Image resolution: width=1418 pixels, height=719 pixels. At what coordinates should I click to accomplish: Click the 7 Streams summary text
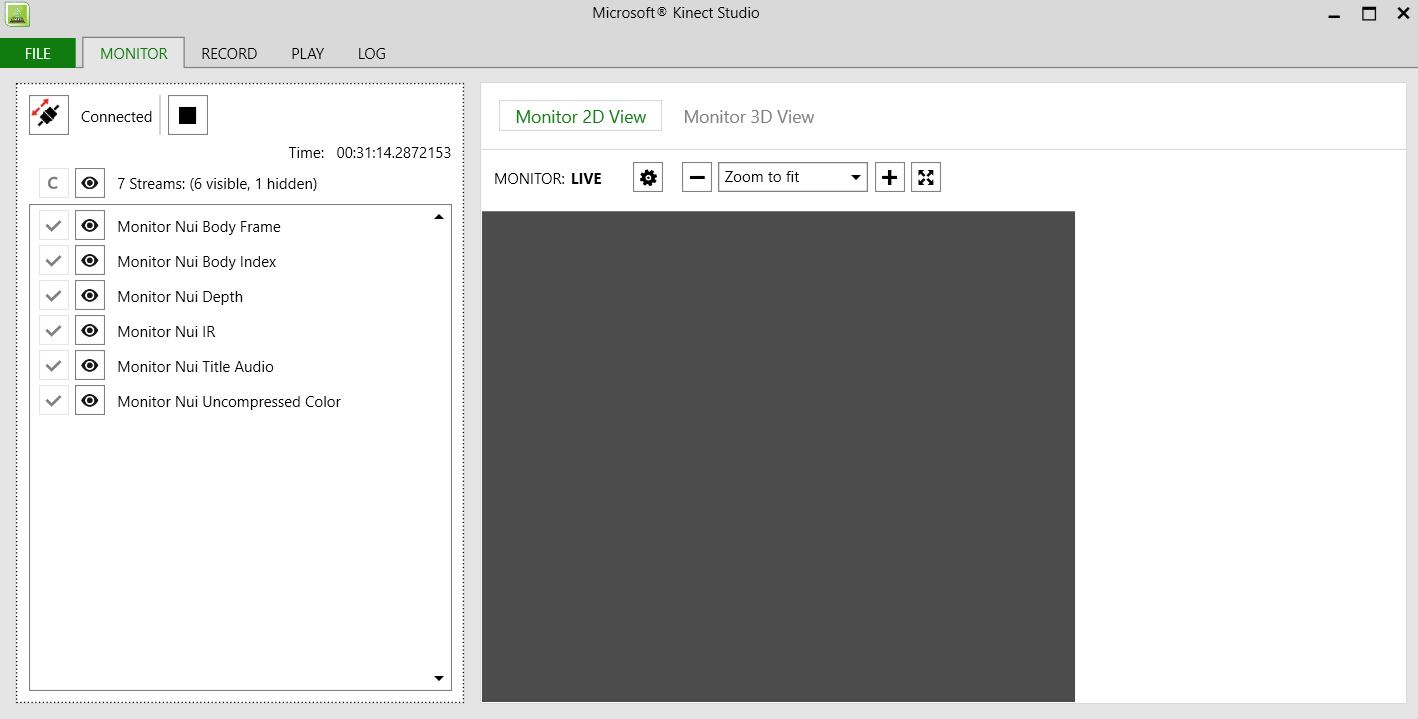[217, 183]
